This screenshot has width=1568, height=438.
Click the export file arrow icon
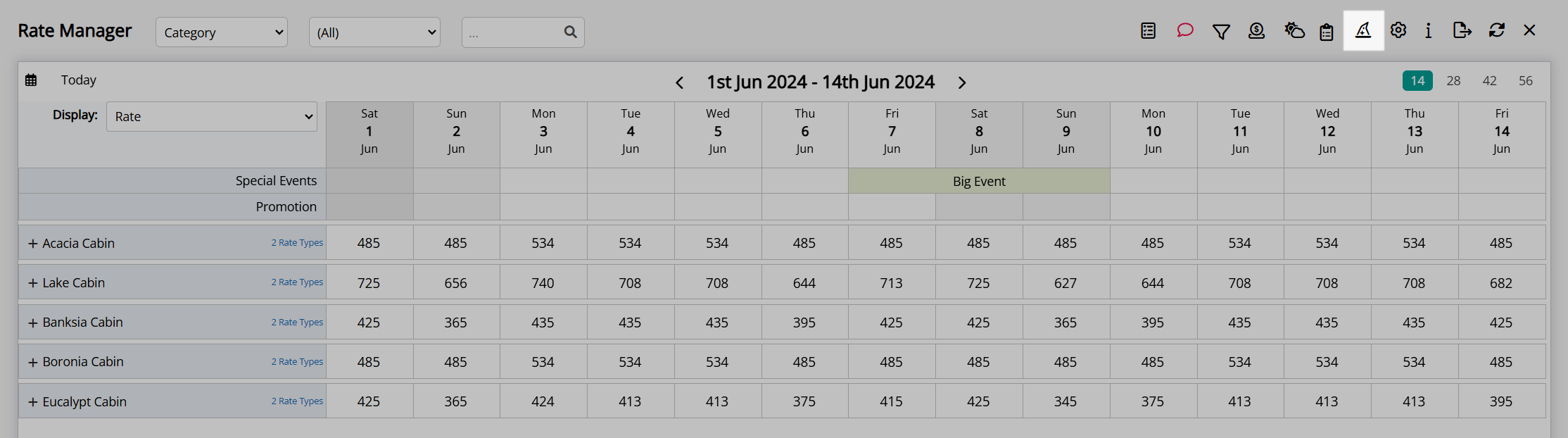click(x=1462, y=30)
